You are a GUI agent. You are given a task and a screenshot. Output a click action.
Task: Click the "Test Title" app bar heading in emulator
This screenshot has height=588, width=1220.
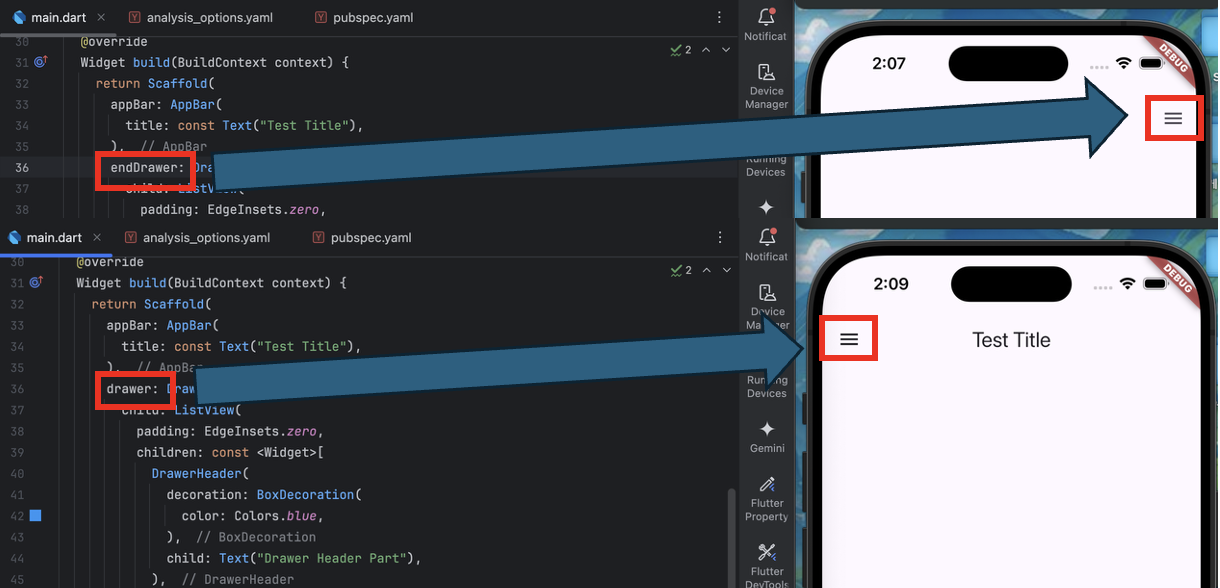(x=1011, y=340)
